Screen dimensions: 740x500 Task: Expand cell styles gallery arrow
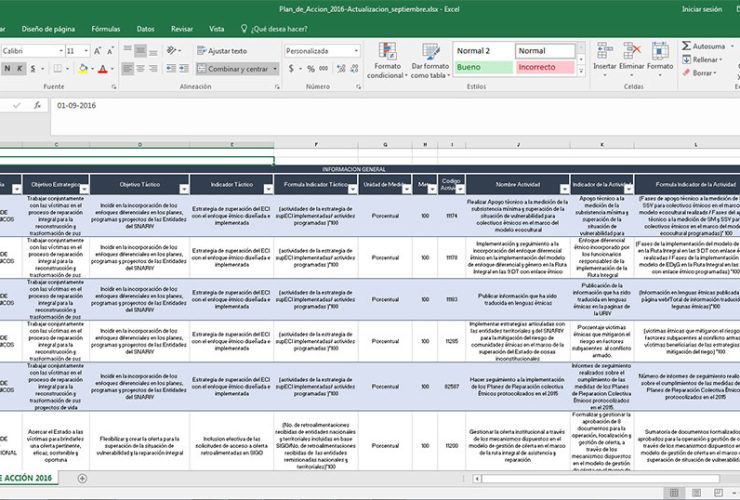tap(581, 71)
